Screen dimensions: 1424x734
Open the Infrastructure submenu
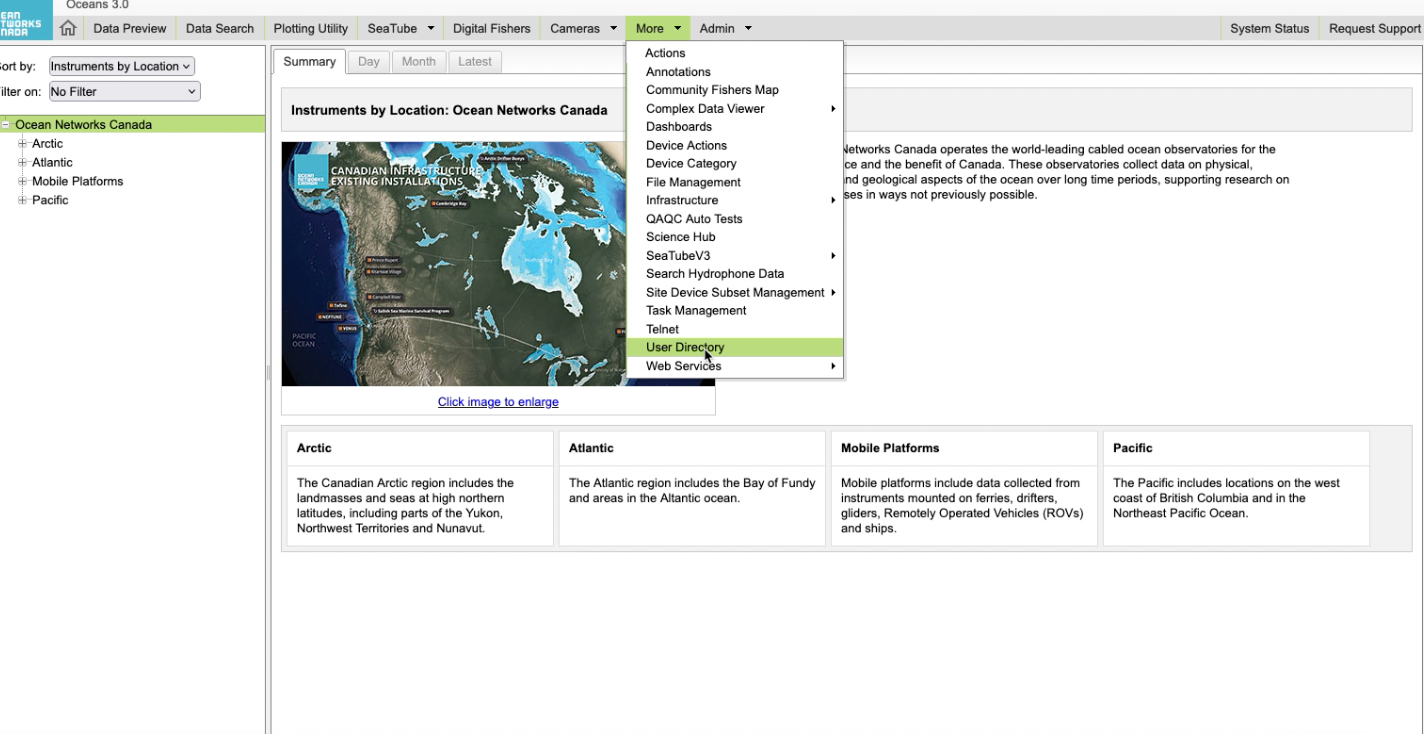(x=734, y=200)
